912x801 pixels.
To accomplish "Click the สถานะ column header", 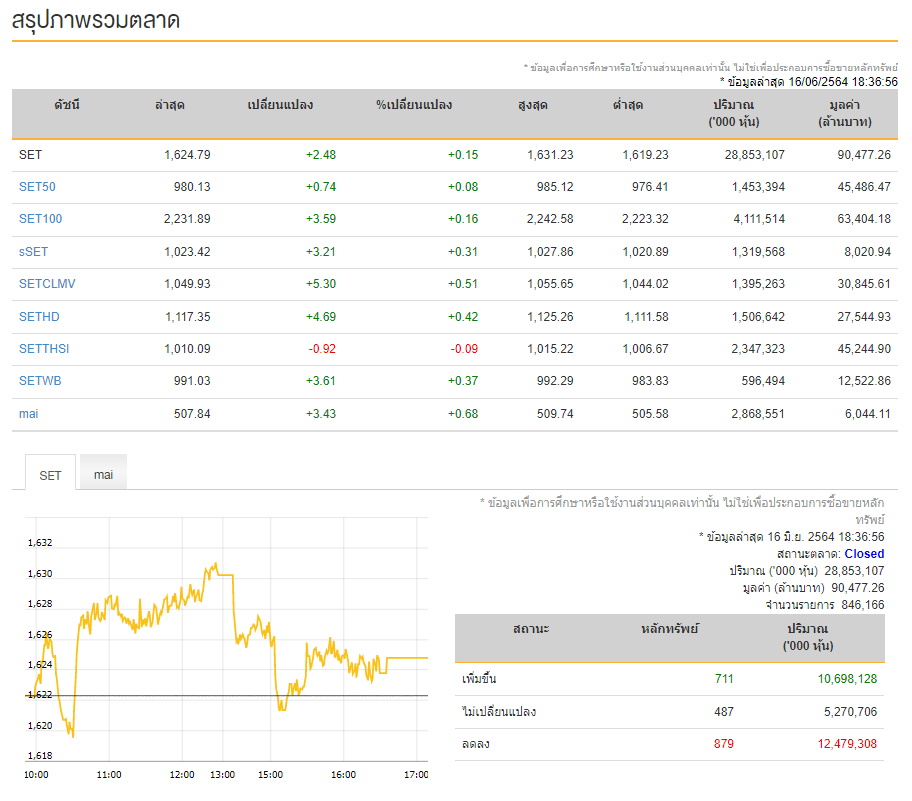I will [x=531, y=629].
